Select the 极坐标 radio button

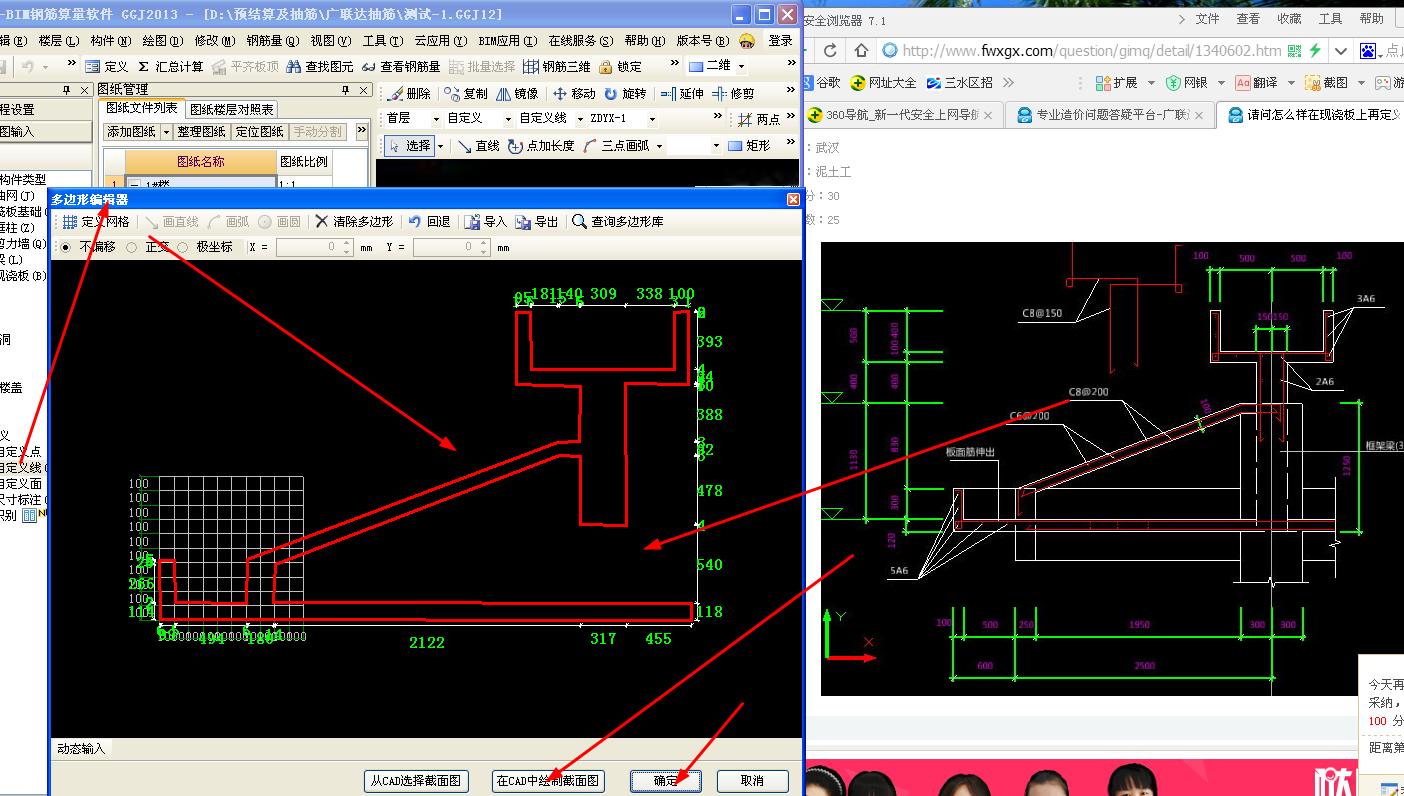click(x=182, y=247)
